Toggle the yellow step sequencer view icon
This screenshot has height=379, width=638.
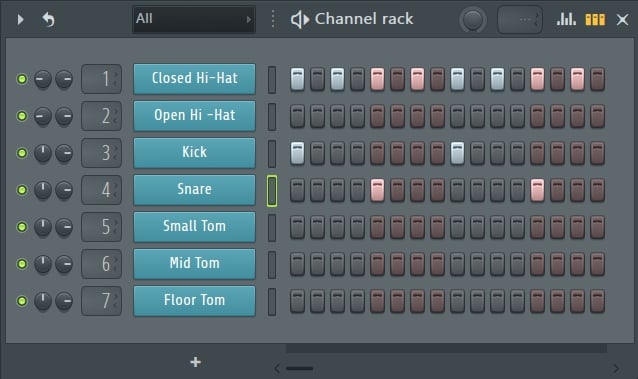pos(595,20)
